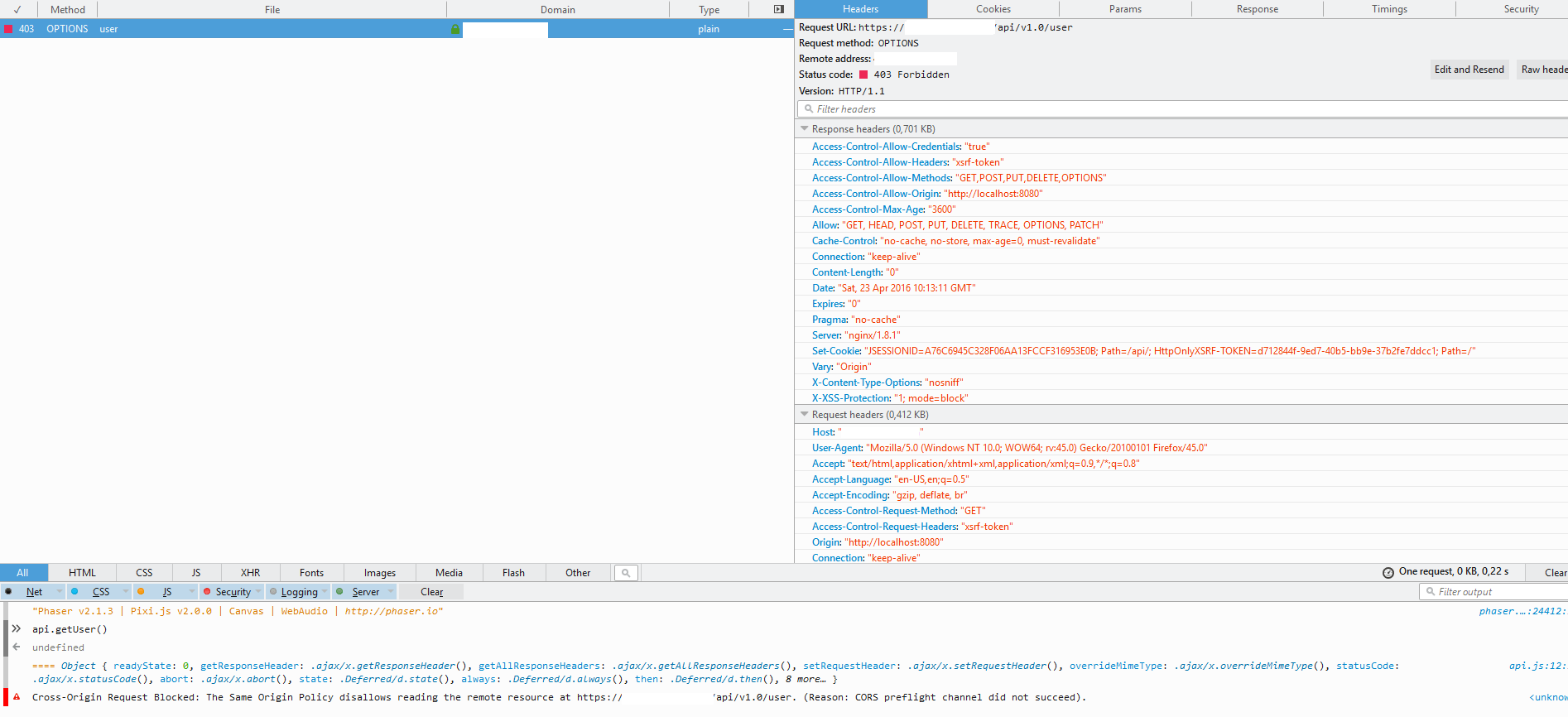This screenshot has width=1568, height=717.
Task: Open the magnifier search button after the Other filter
Action: [626, 573]
